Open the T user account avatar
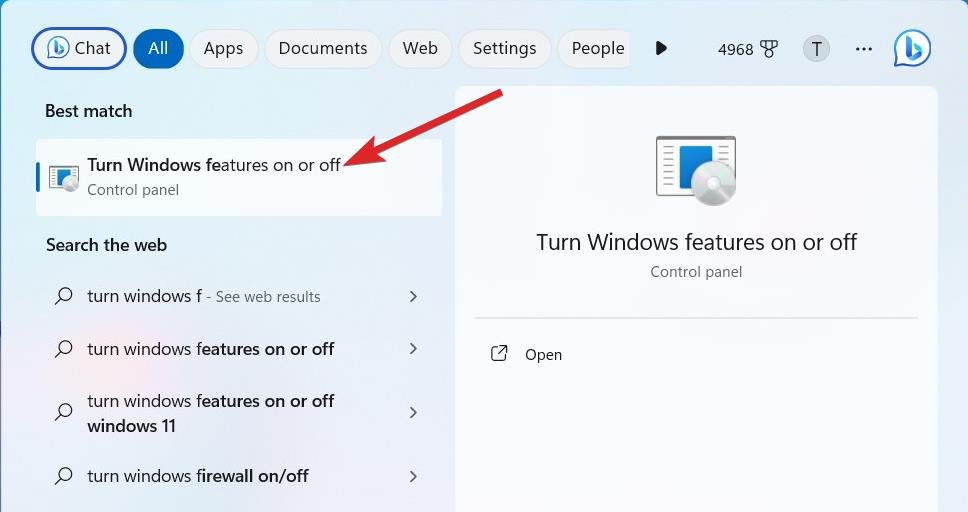The image size is (968, 512). (817, 48)
